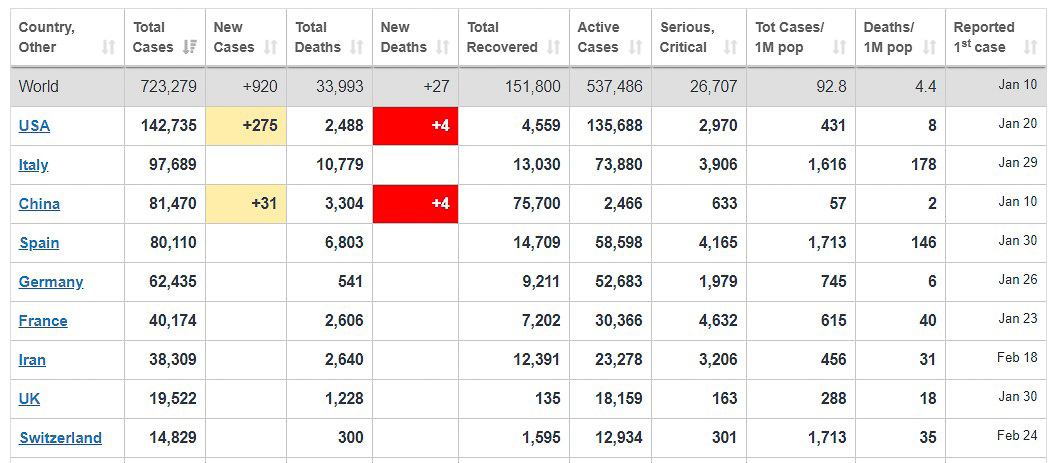
Task: Open the USA country link
Action: click(34, 126)
